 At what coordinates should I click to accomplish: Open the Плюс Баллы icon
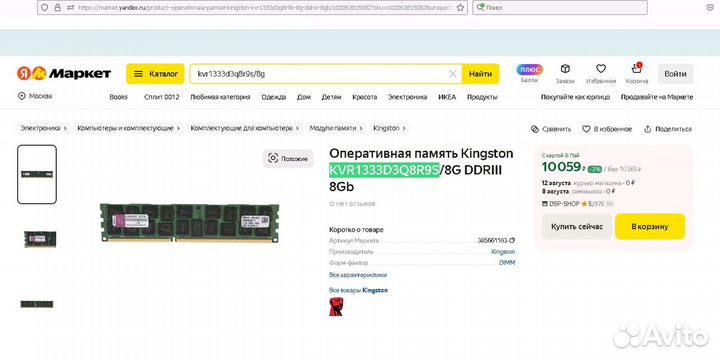(529, 73)
